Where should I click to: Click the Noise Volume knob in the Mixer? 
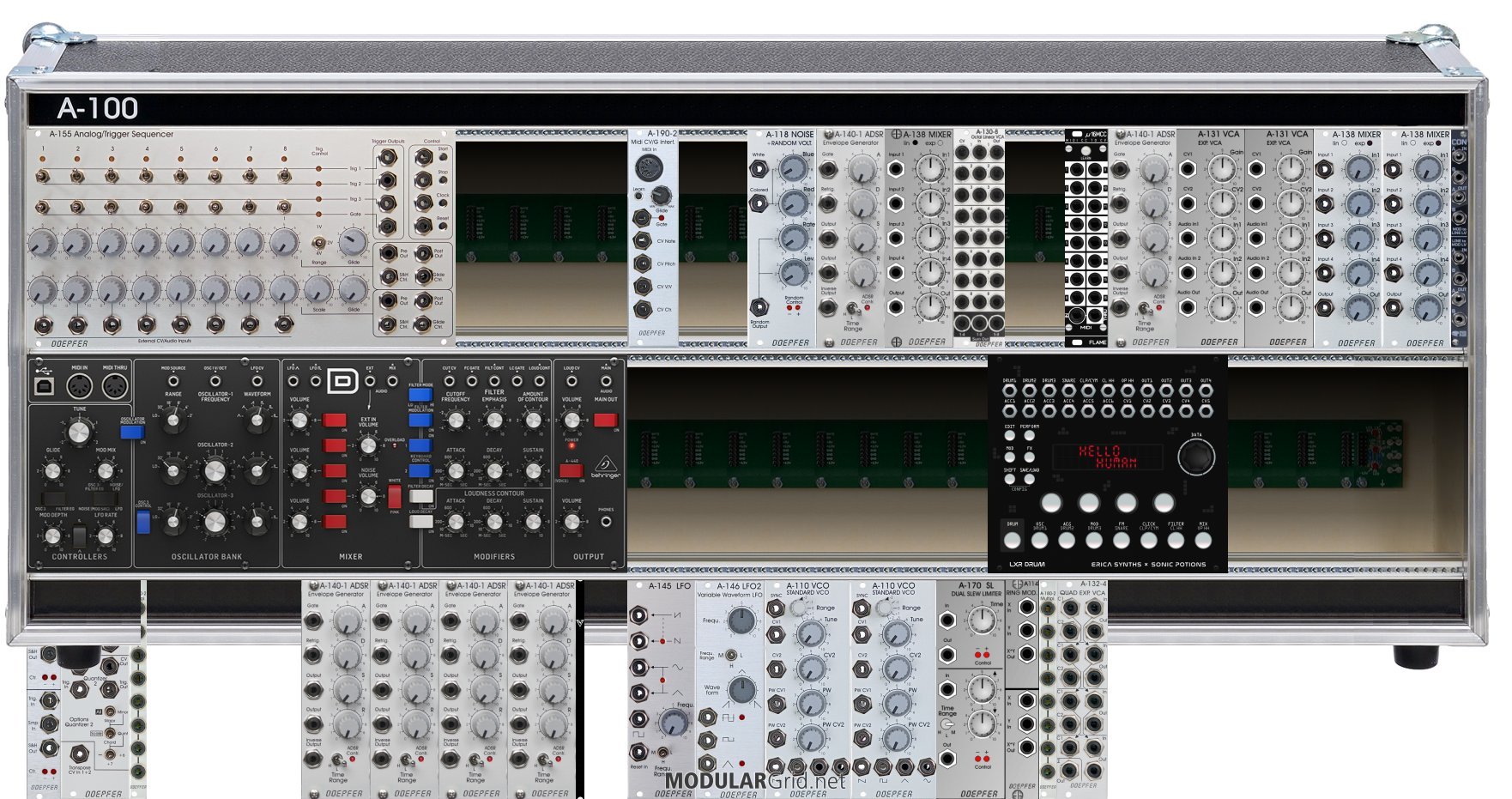368,496
